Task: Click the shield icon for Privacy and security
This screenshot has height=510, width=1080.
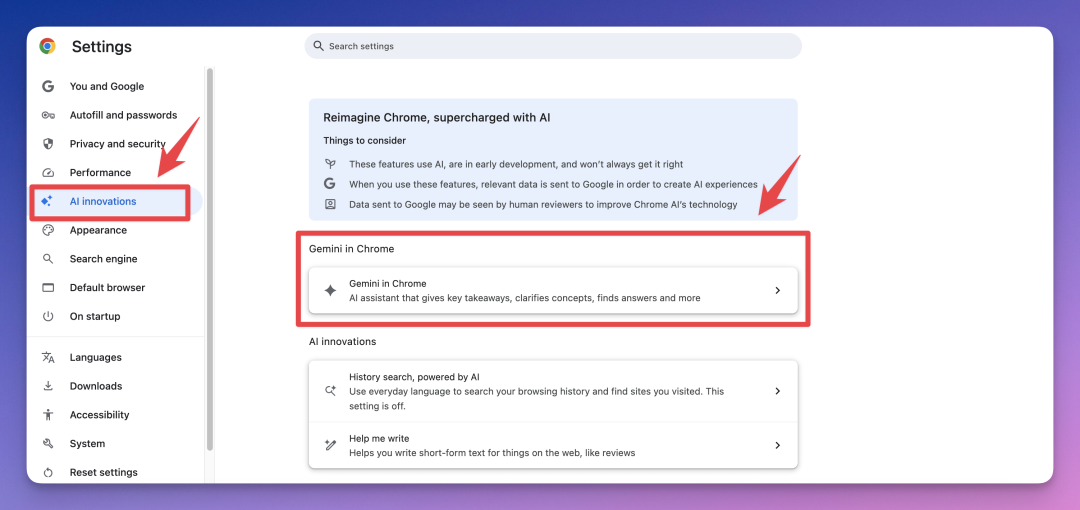Action: [x=48, y=144]
